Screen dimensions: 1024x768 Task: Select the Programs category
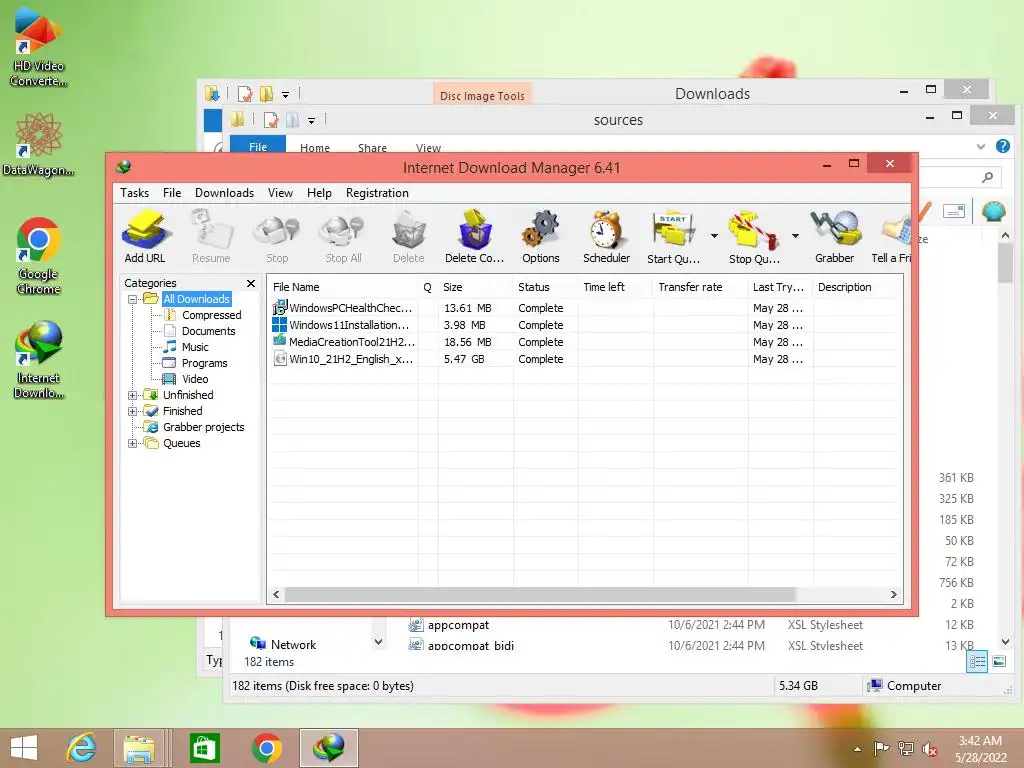(204, 363)
